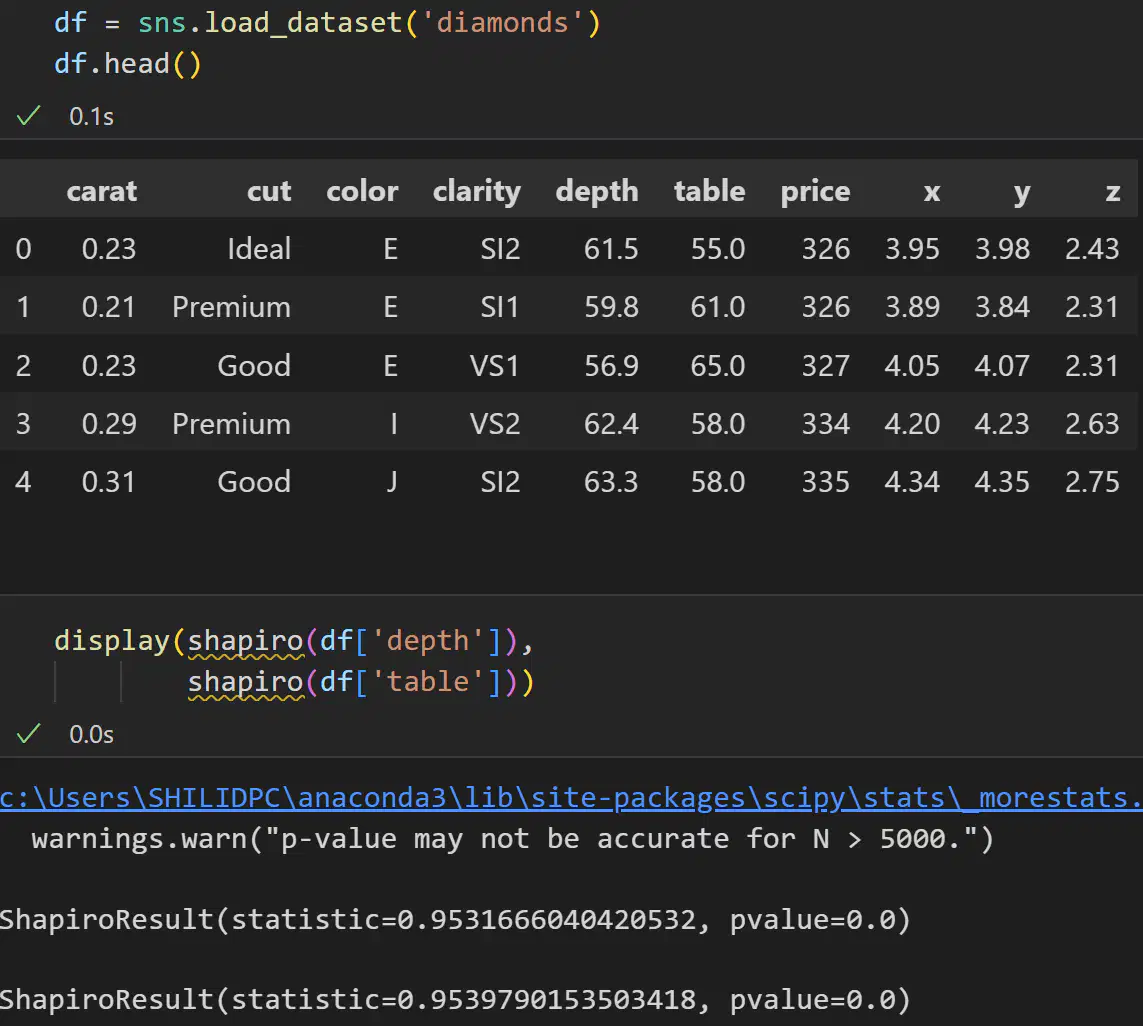Place cursor on sns.load_dataset('diamonds') line
1143x1026 pixels.
pos(327,23)
